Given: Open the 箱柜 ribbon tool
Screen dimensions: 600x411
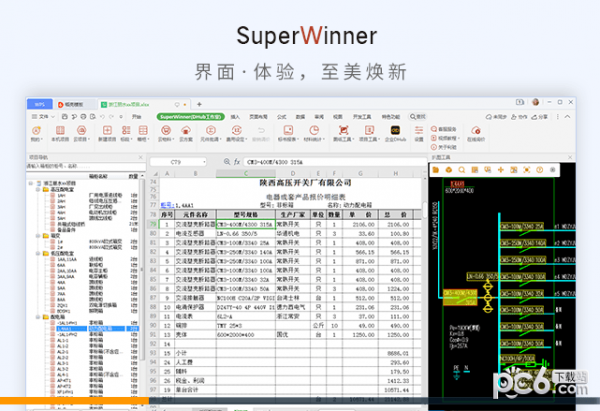Looking at the screenshot, I should click(x=143, y=134).
